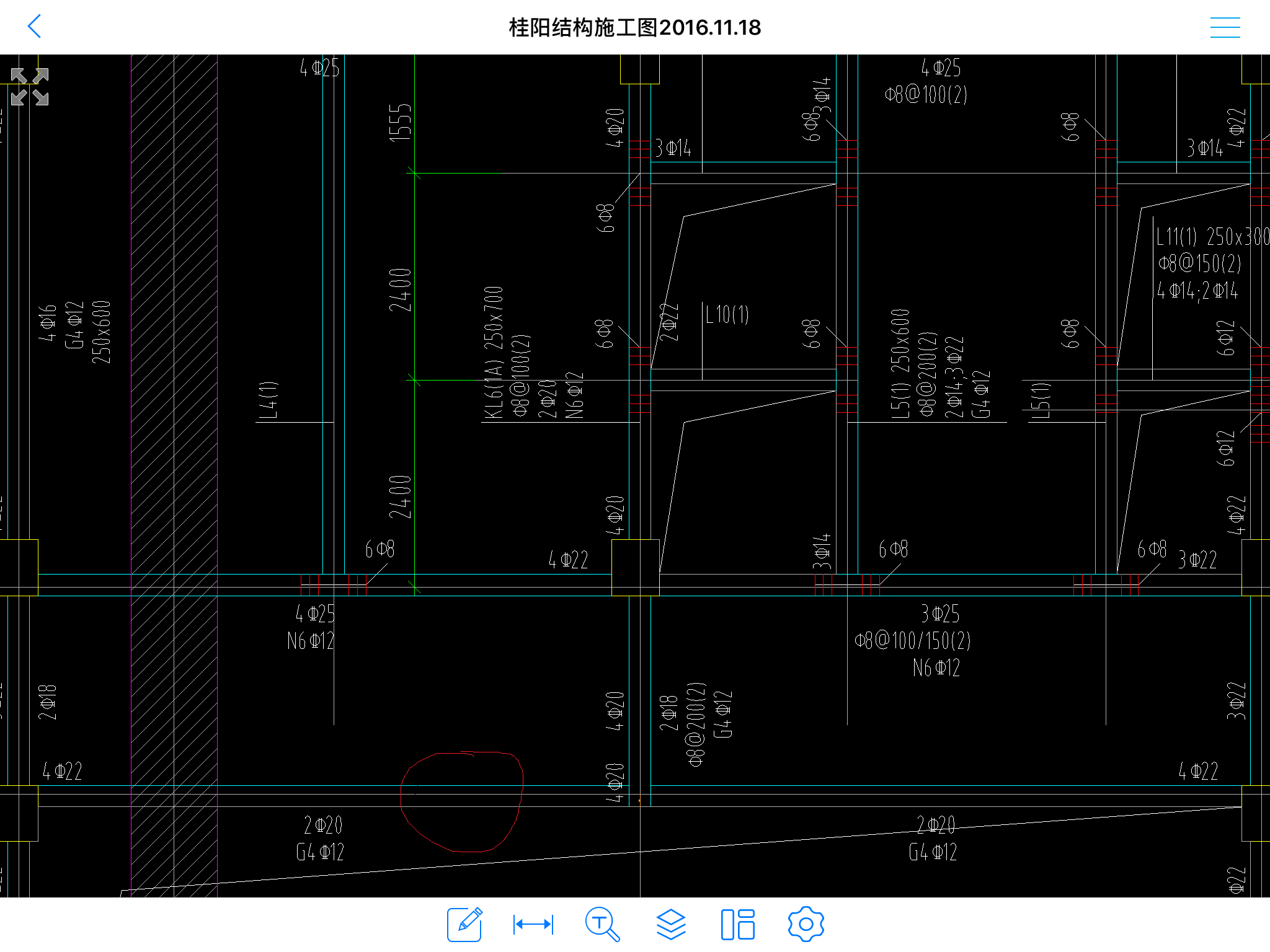Image resolution: width=1270 pixels, height=952 pixels.
Task: Activate the distance measure tool
Action: tap(533, 924)
